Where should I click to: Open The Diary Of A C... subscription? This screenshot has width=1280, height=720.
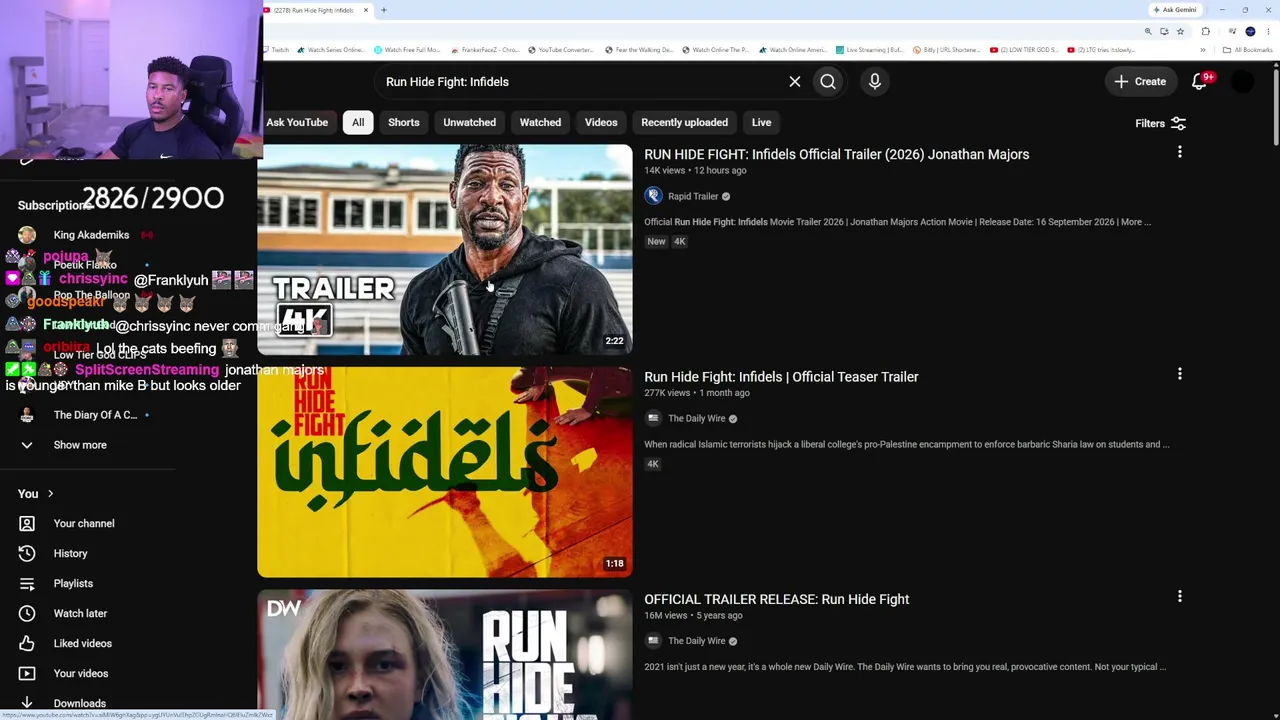(x=95, y=415)
